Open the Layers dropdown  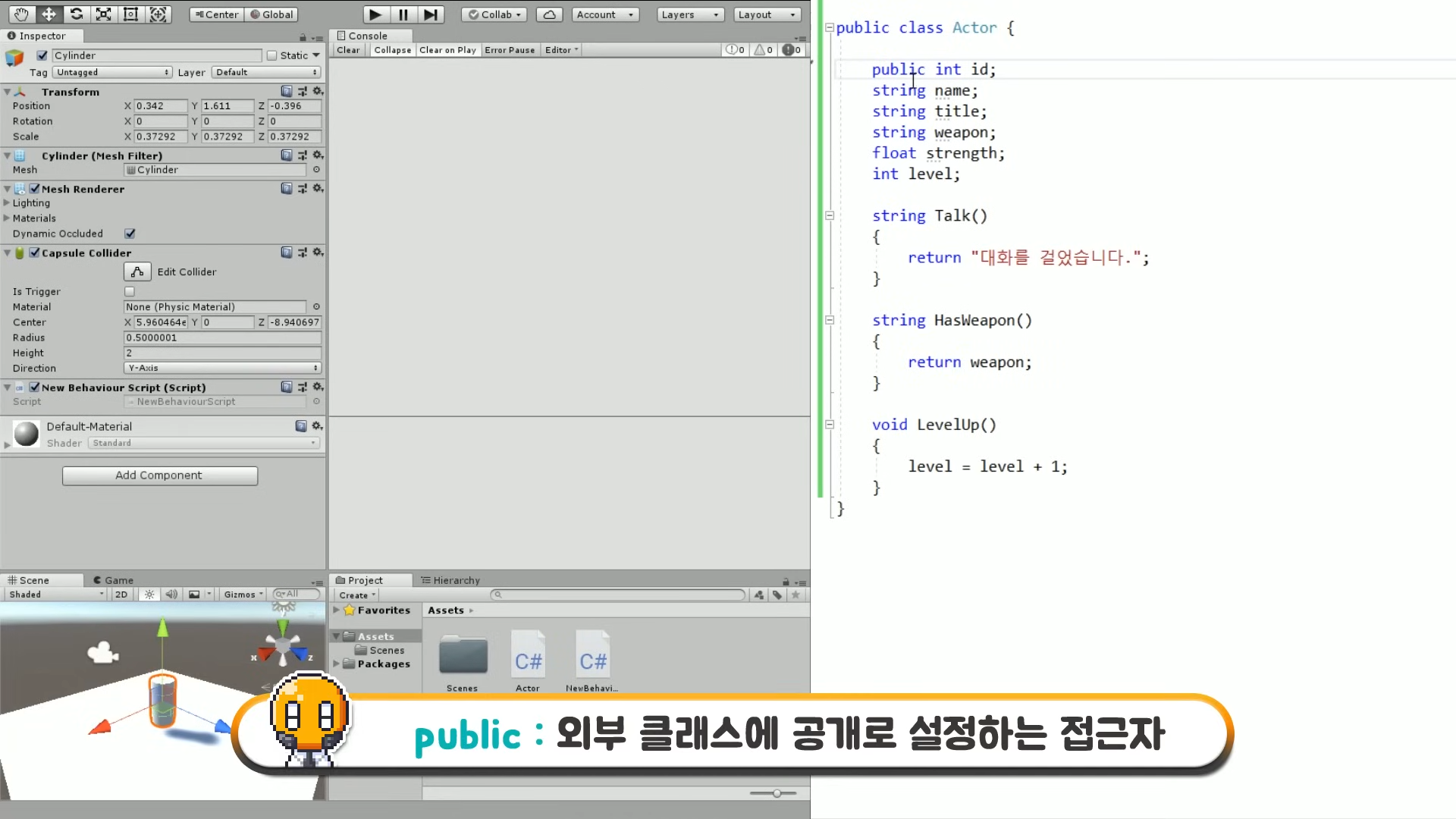tap(689, 14)
